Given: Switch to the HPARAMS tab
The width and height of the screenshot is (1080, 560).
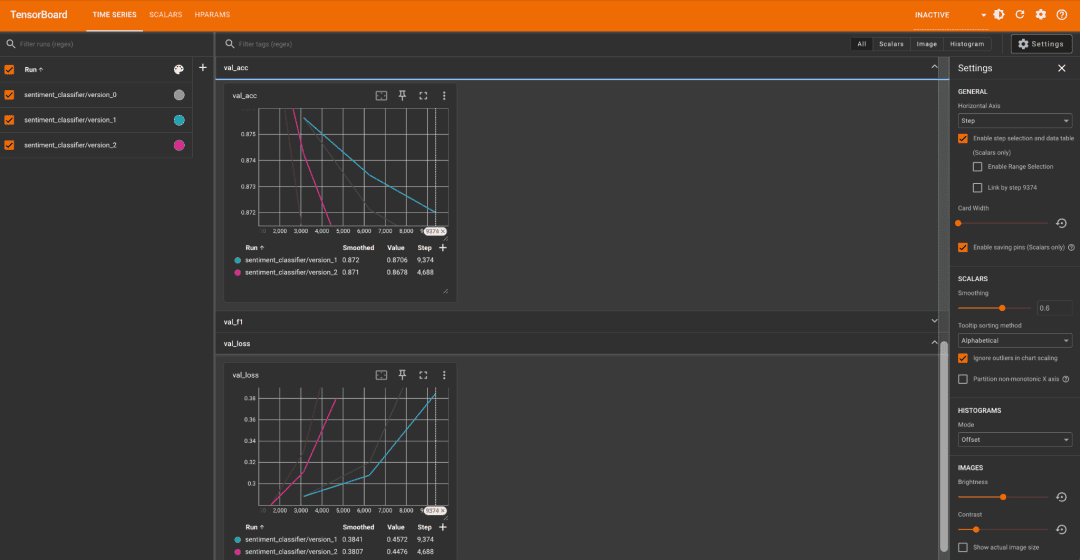Looking at the screenshot, I should coord(212,14).
